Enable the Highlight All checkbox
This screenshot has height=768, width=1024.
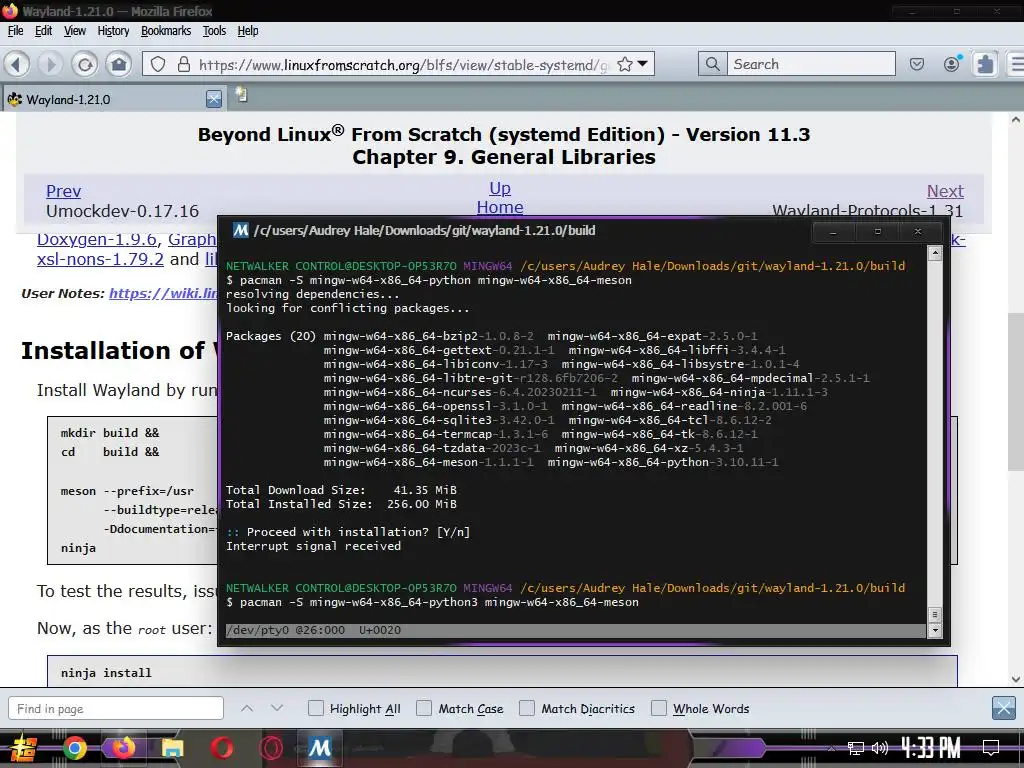(x=315, y=708)
